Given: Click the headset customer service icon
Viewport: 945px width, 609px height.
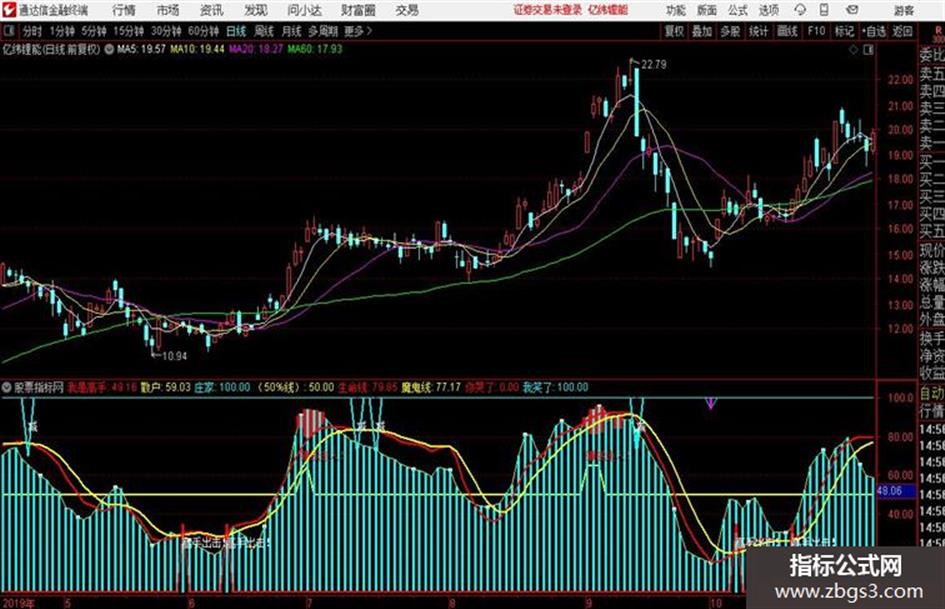Looking at the screenshot, I should point(800,10).
